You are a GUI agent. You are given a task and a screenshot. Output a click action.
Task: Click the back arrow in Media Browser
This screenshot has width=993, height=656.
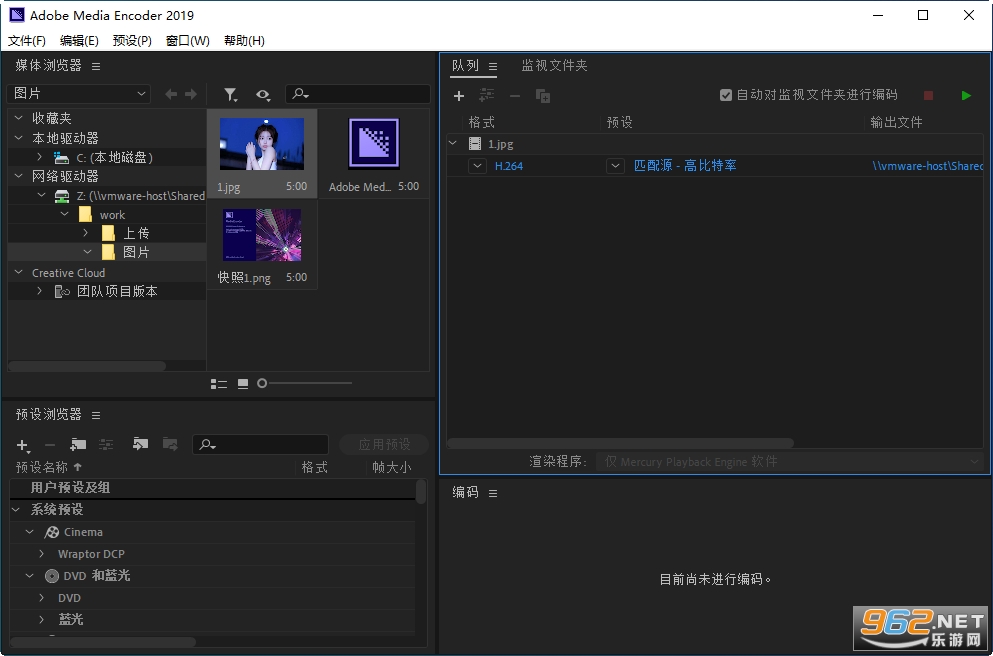tap(170, 94)
